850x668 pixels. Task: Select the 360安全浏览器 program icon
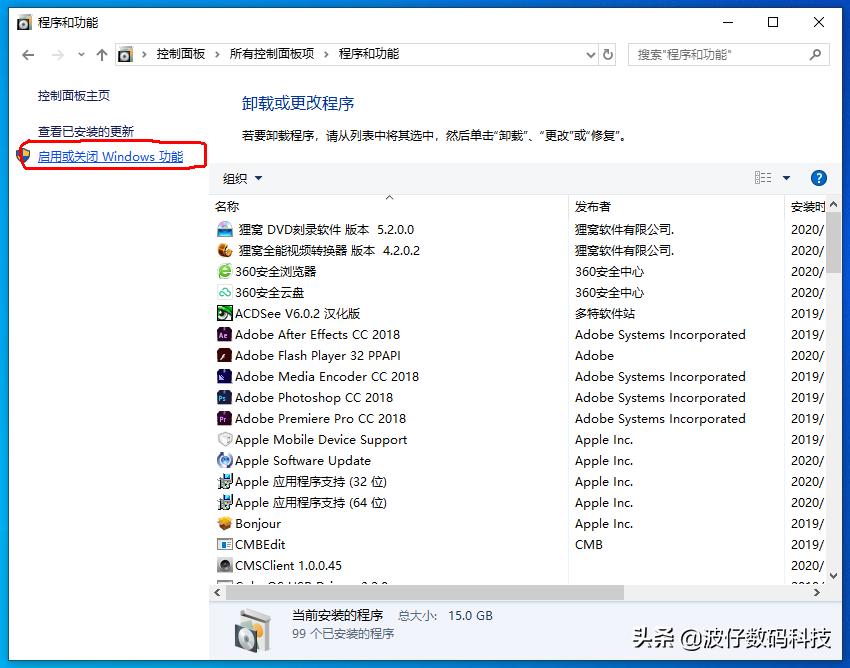(x=225, y=271)
